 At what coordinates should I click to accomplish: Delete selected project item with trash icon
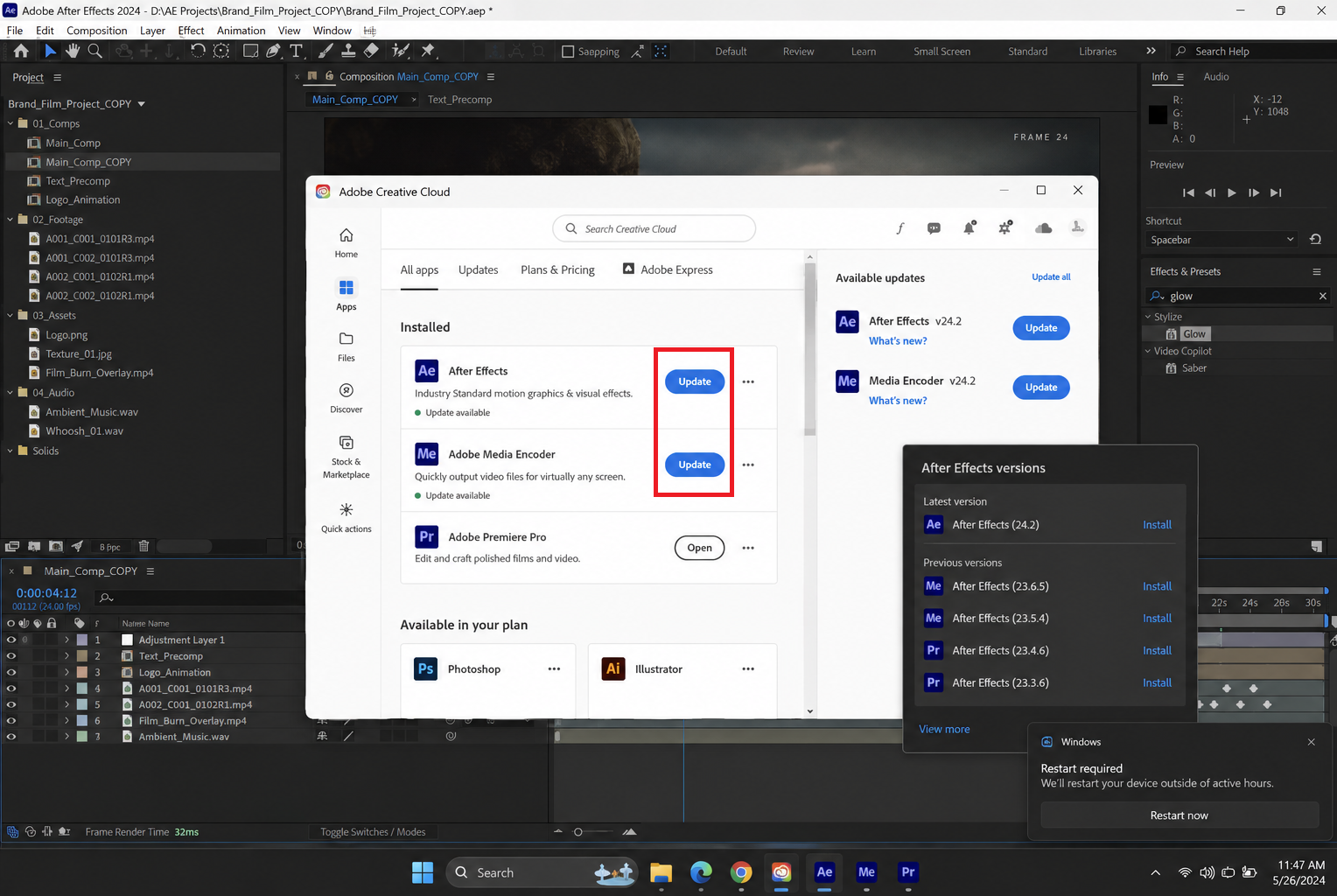143,546
